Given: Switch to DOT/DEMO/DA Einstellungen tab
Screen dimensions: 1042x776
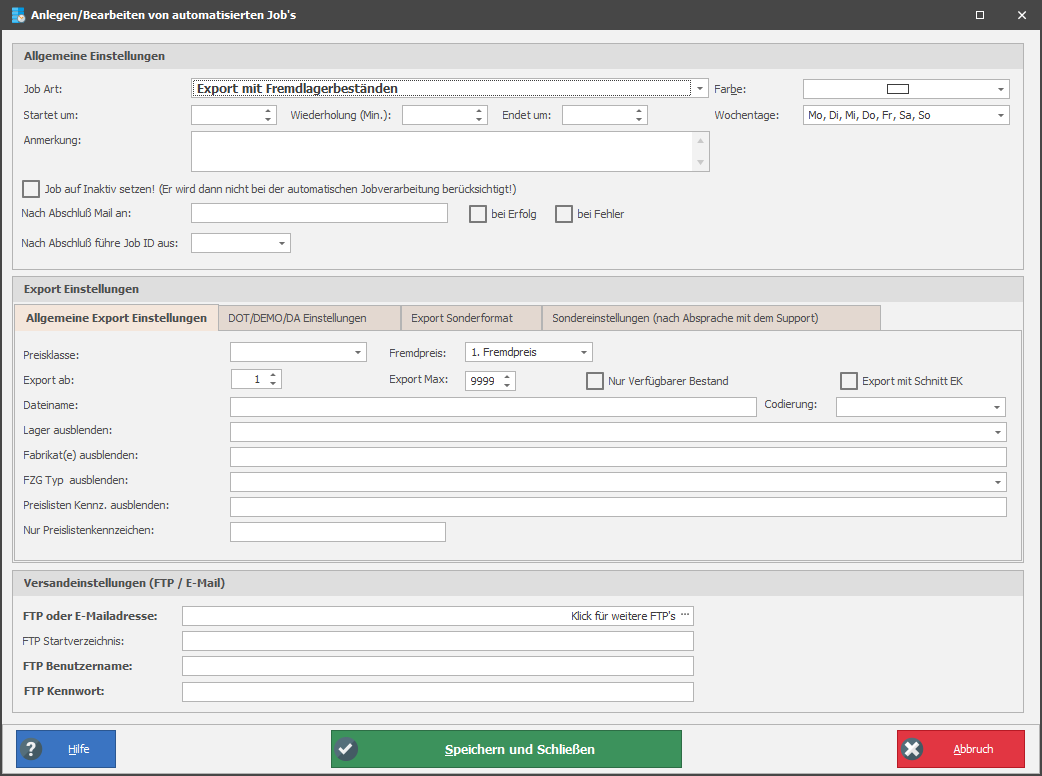Looking at the screenshot, I should (x=310, y=318).
